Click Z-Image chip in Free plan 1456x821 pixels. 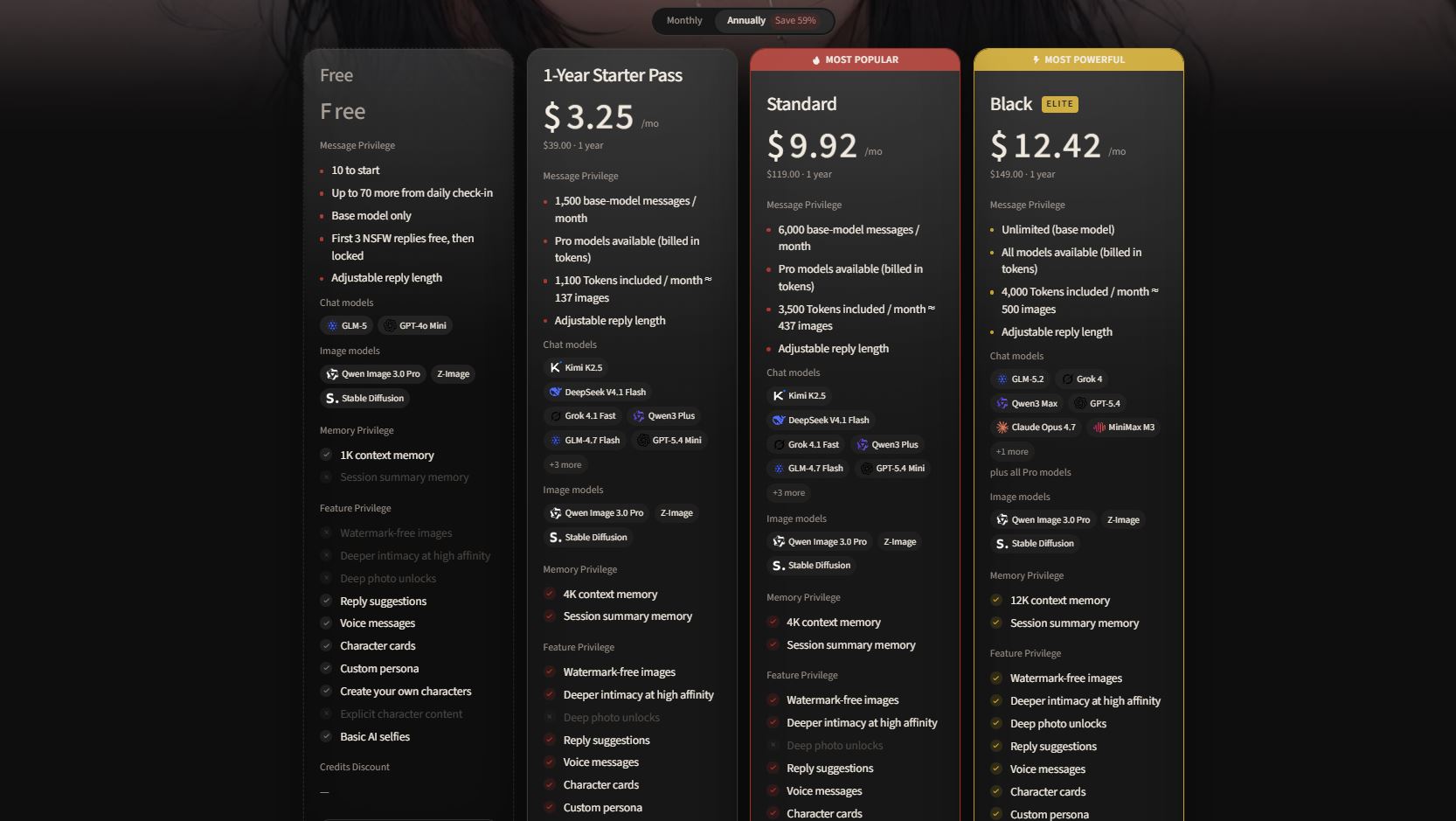(x=454, y=374)
